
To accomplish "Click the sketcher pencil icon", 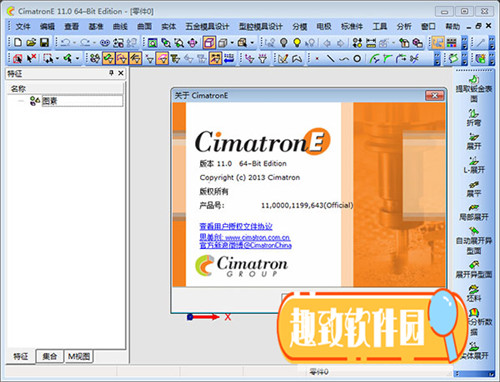I will point(283,59).
